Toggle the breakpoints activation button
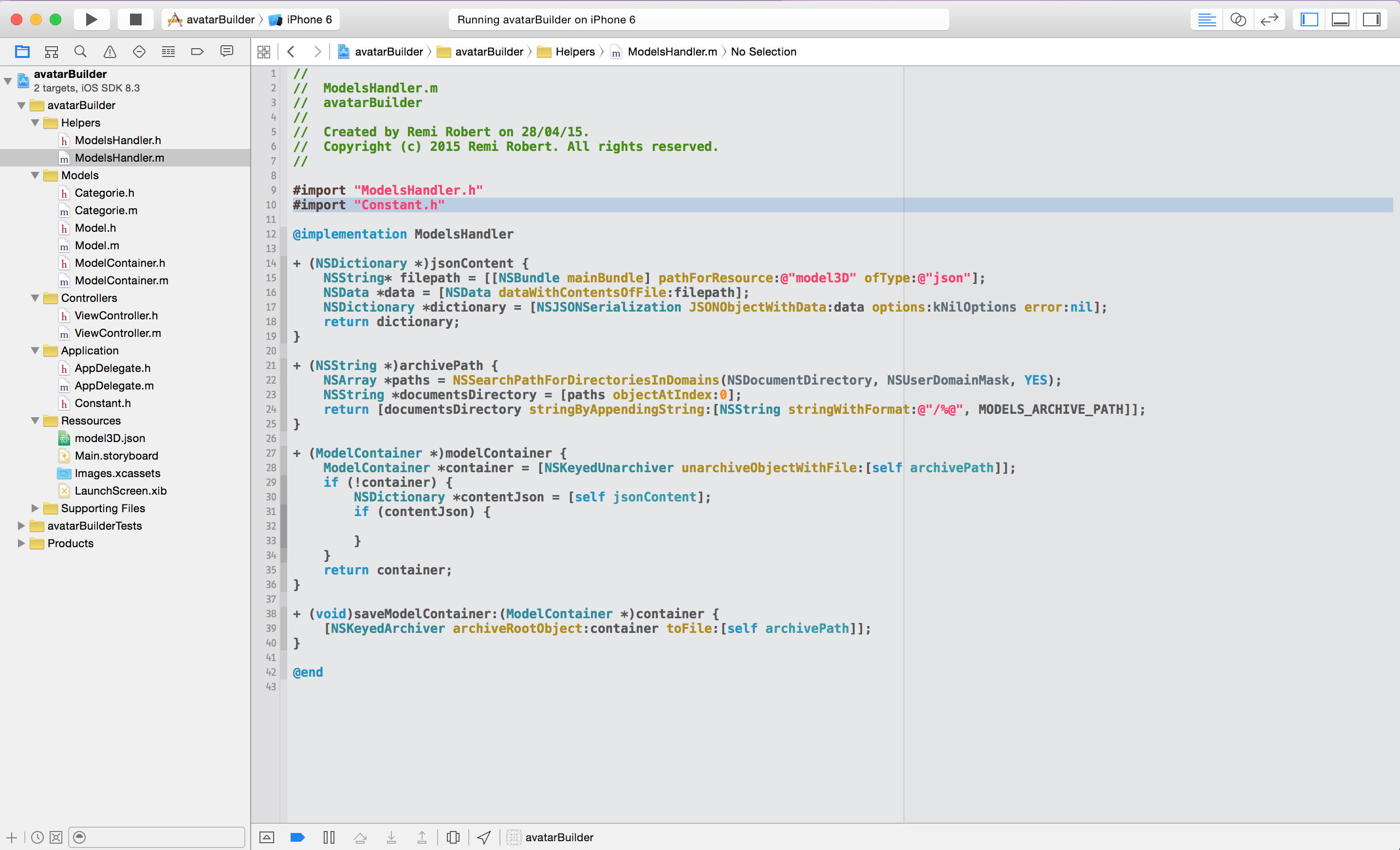The image size is (1400, 850). coord(297,837)
